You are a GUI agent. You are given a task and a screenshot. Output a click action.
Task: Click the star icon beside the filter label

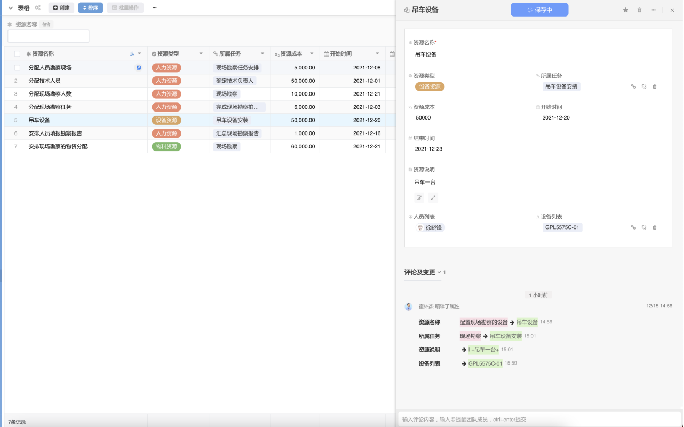pyautogui.click(x=10, y=24)
